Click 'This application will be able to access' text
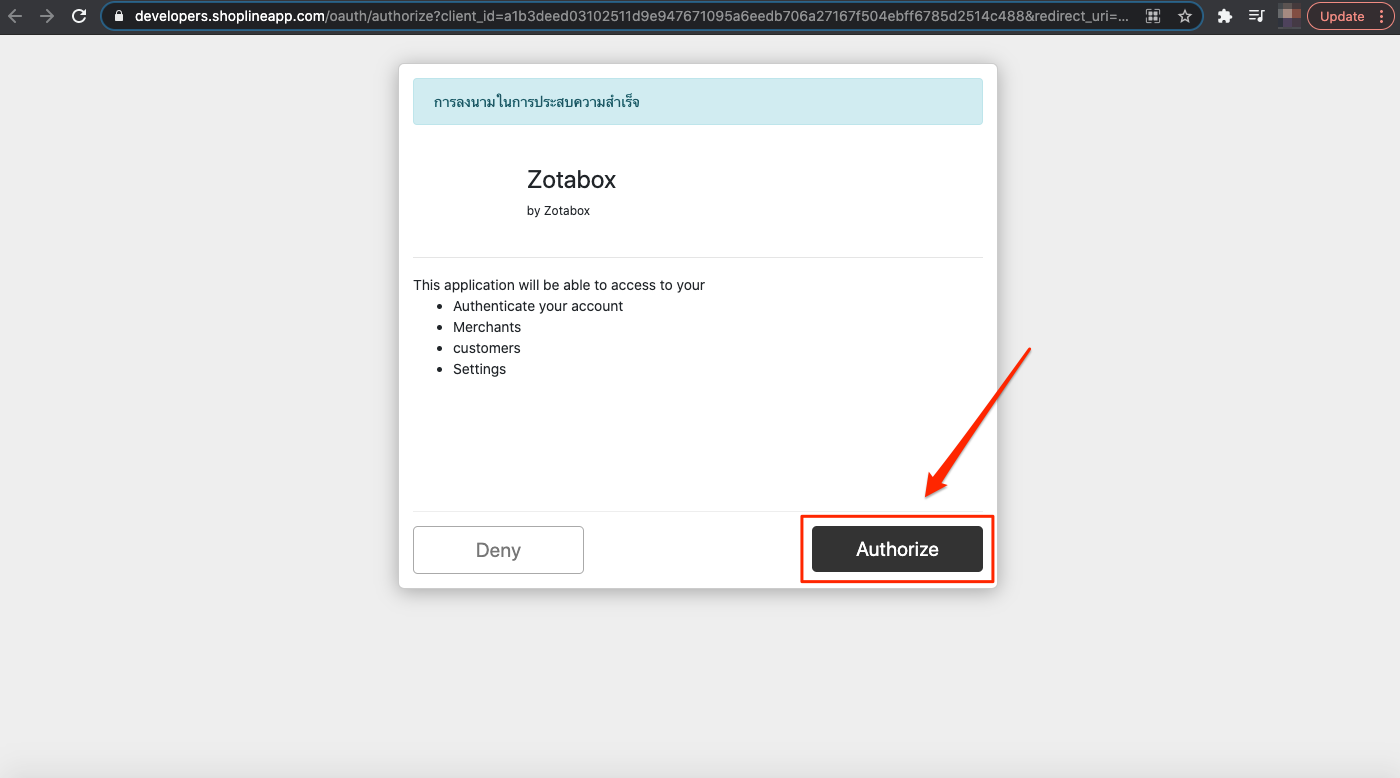 click(x=559, y=285)
